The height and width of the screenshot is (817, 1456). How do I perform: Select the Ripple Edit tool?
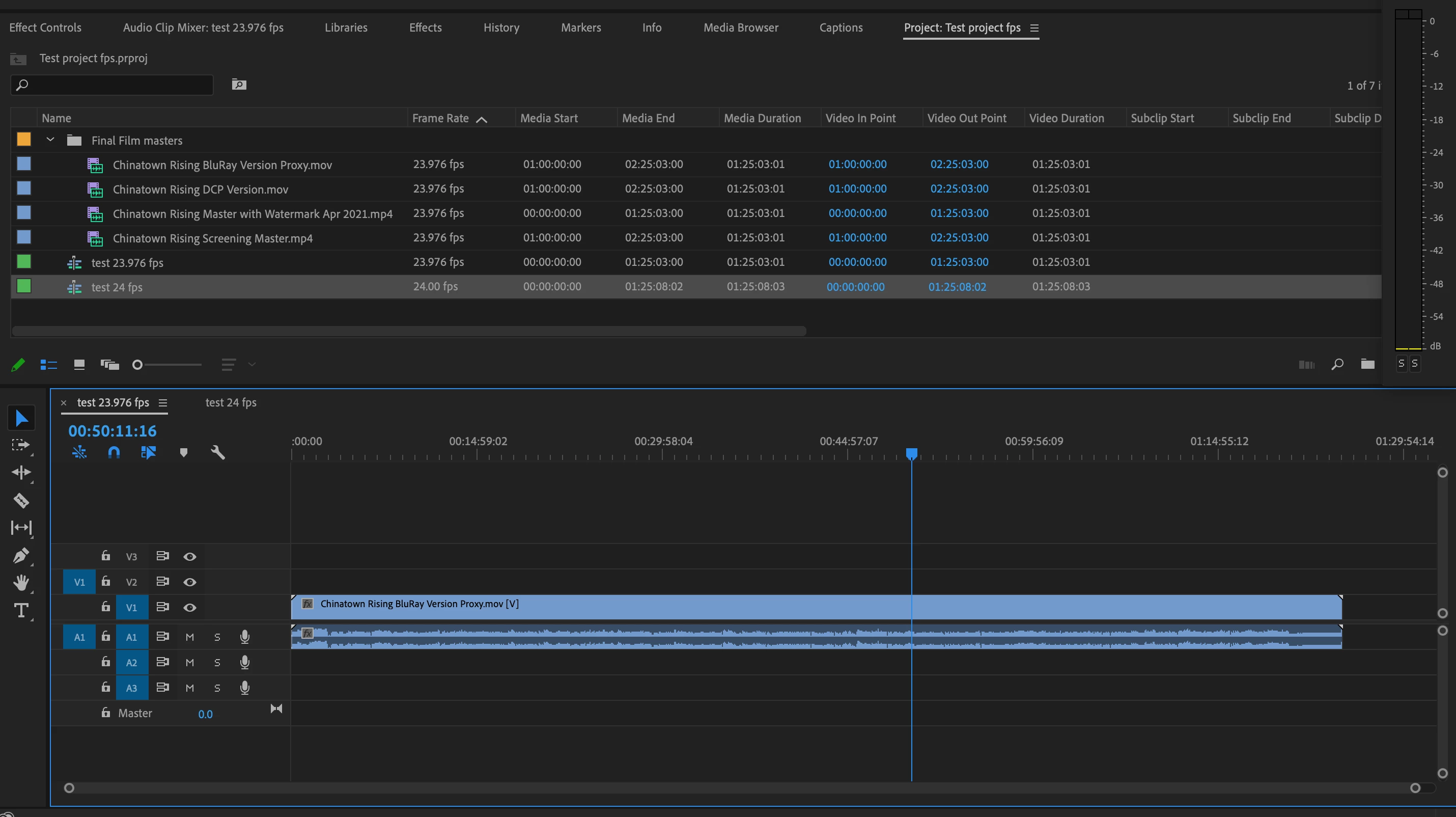(x=21, y=472)
